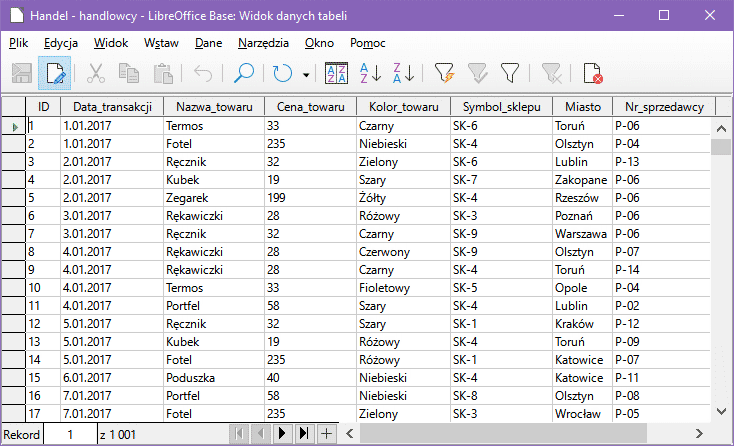This screenshot has height=446, width=734.
Task: Sort ascending with A-Z icon
Action: coord(370,73)
